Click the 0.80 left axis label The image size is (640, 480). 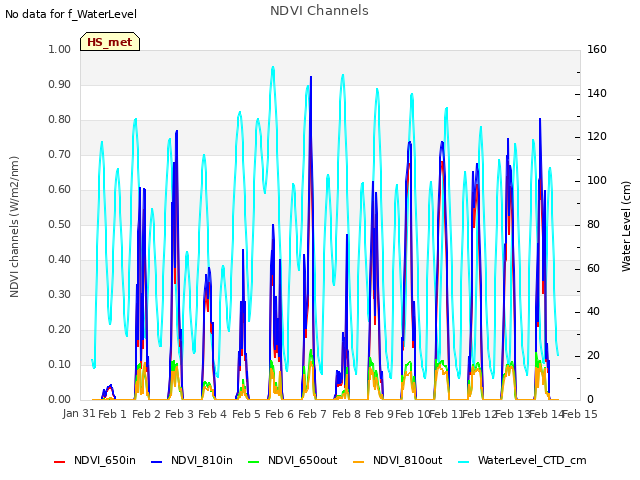click(x=60, y=120)
